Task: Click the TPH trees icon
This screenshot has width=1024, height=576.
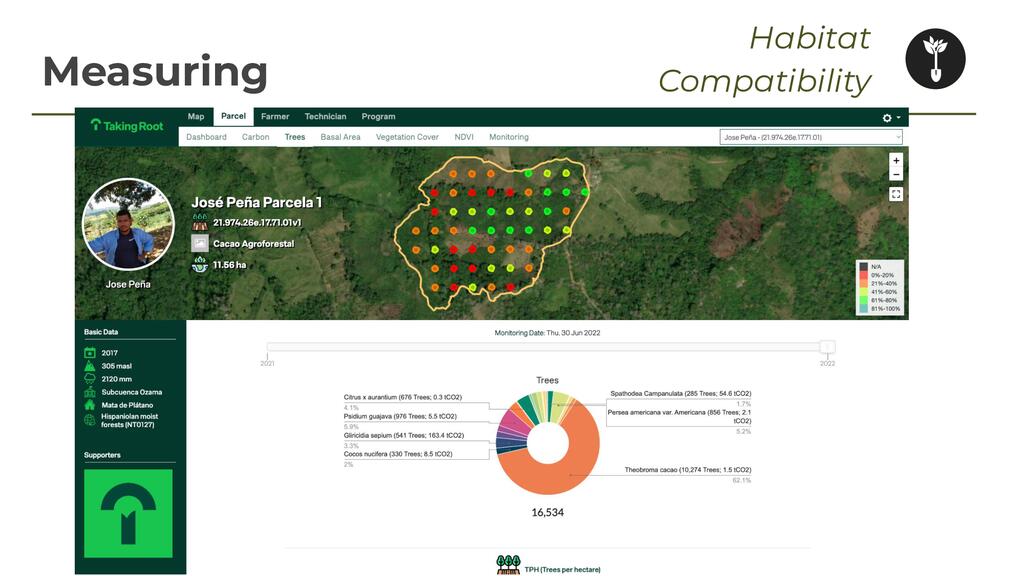Action: coord(508,566)
